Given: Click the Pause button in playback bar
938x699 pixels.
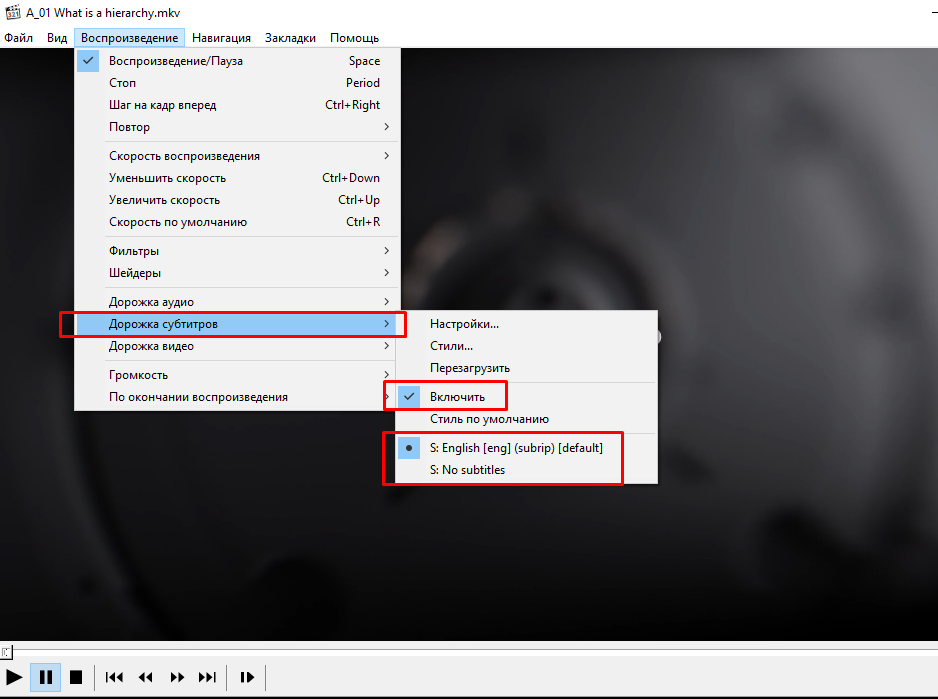Looking at the screenshot, I should coord(45,677).
